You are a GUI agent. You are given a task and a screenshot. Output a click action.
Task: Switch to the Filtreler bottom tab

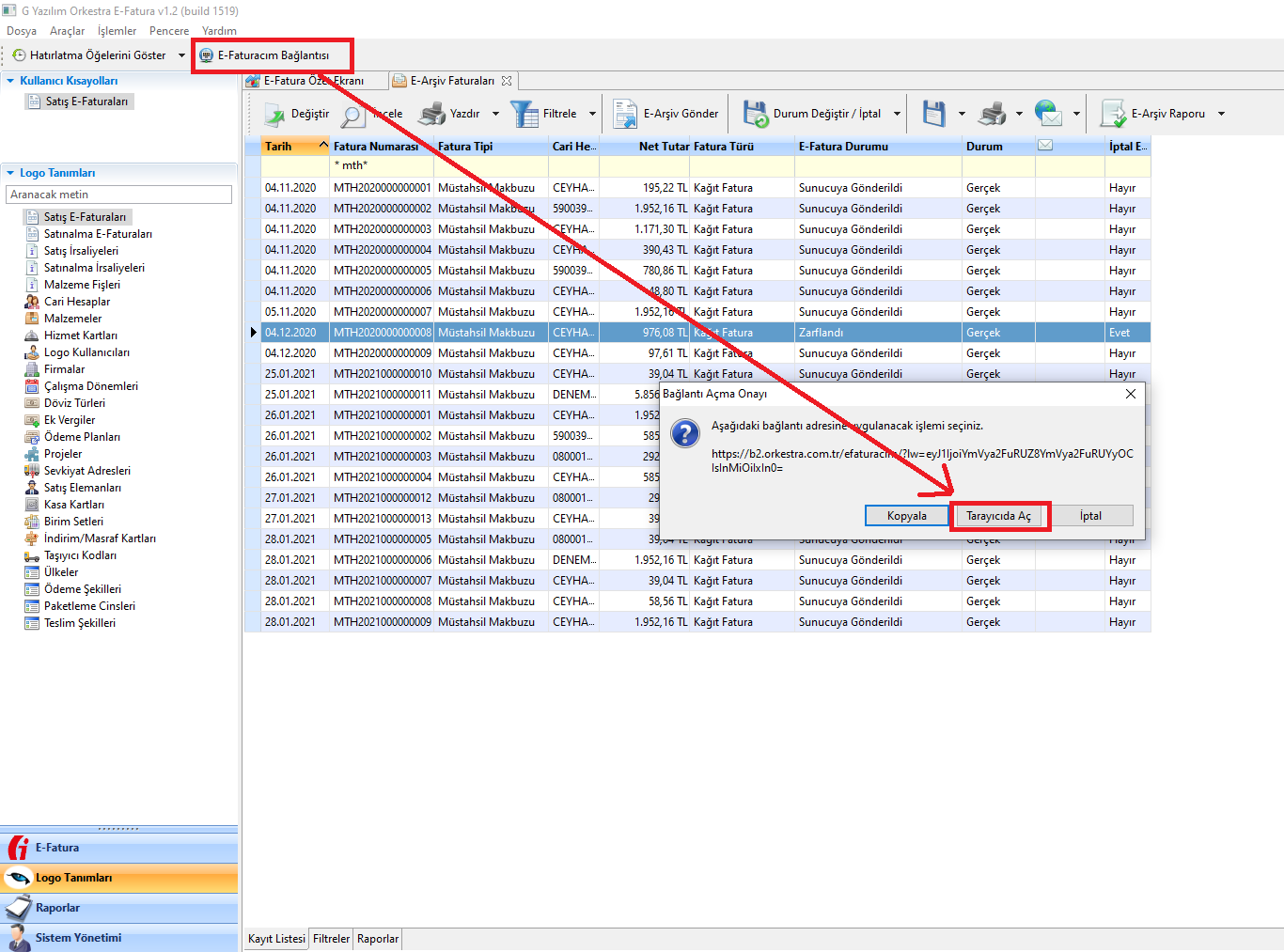331,939
